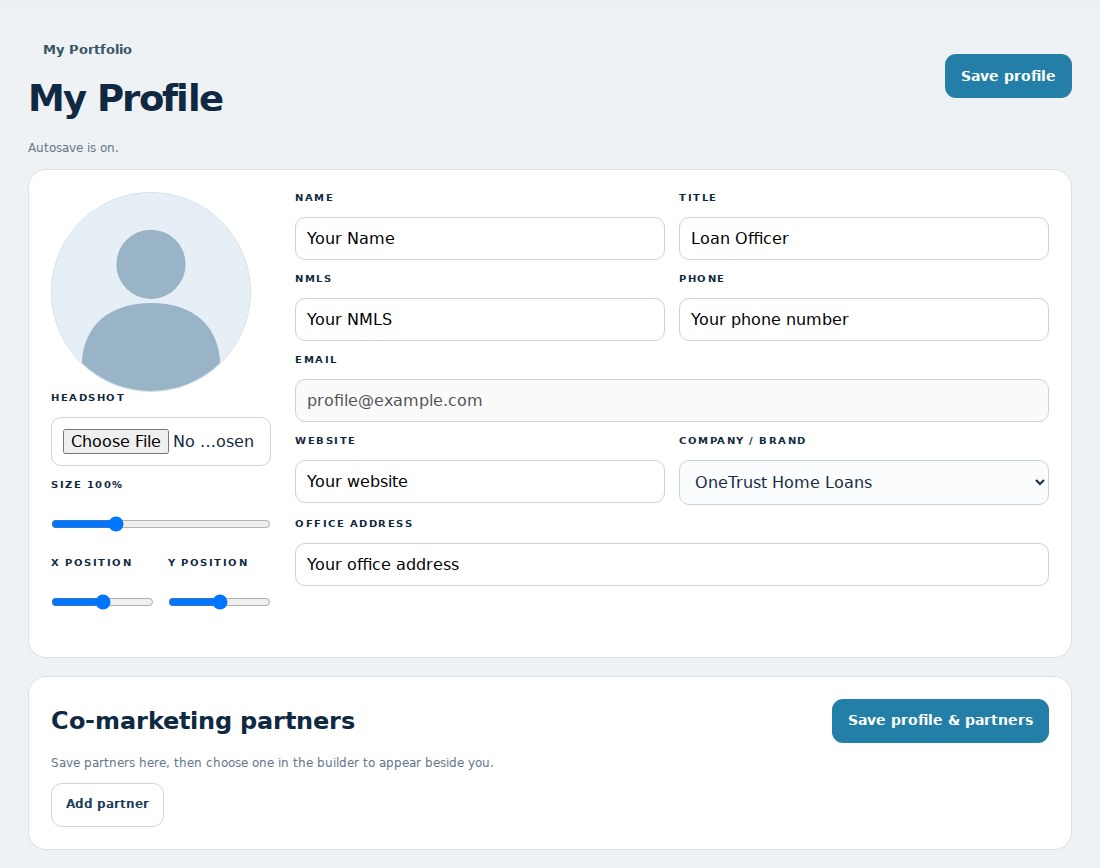This screenshot has height=868, width=1100.
Task: Select the profile@example.com email field
Action: tap(671, 401)
